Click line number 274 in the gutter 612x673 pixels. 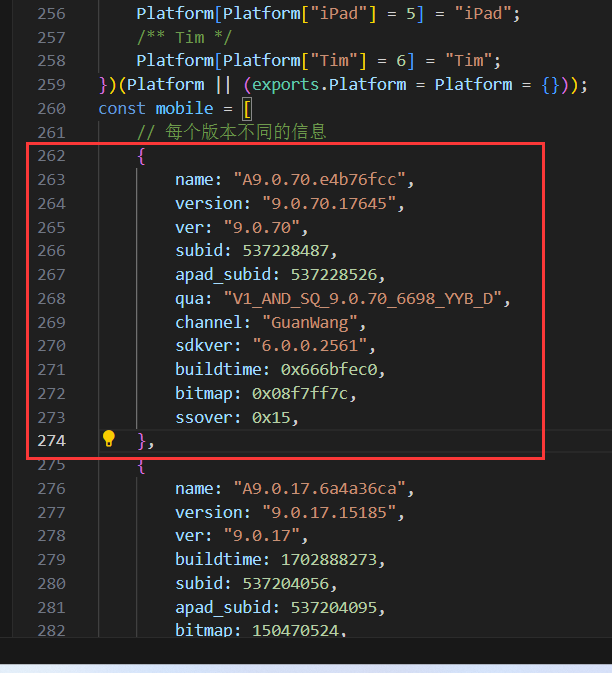click(49, 441)
